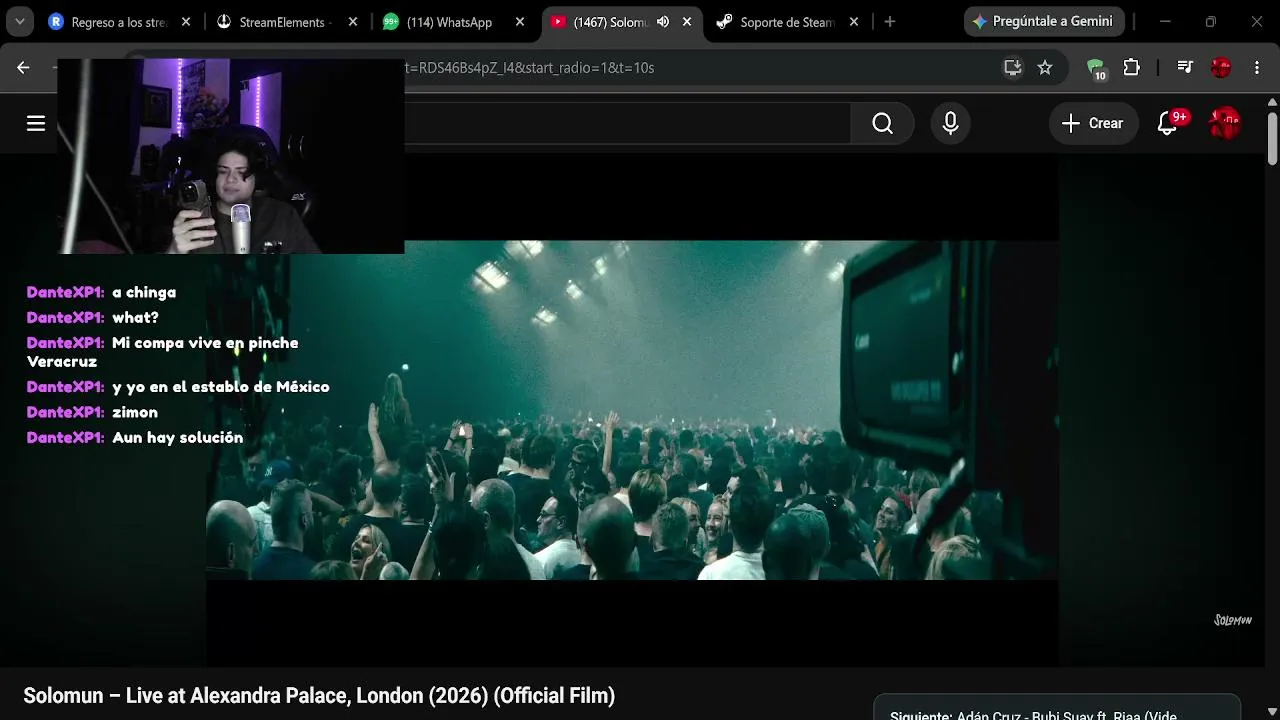Open YouTube notifications bell
Image resolution: width=1280 pixels, height=720 pixels.
[1167, 123]
